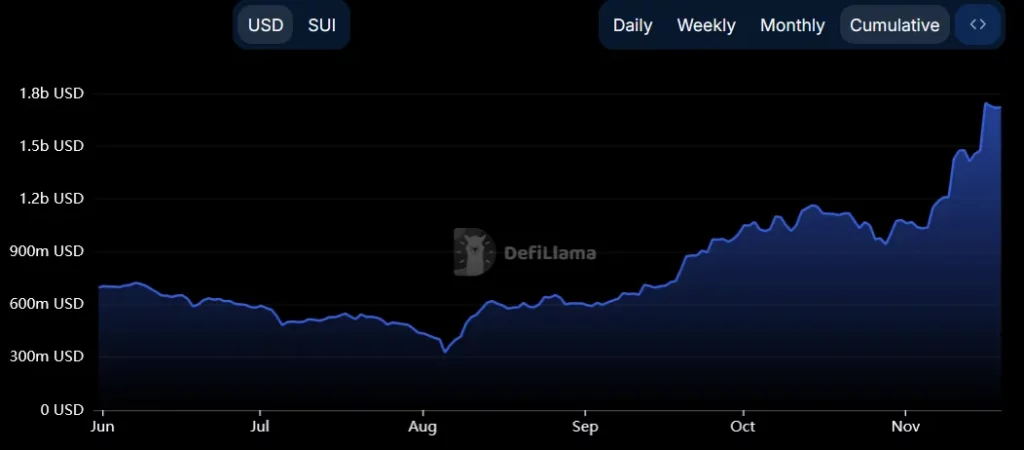Select the Weekly interval
The height and width of the screenshot is (450, 1024).
pyautogui.click(x=706, y=25)
